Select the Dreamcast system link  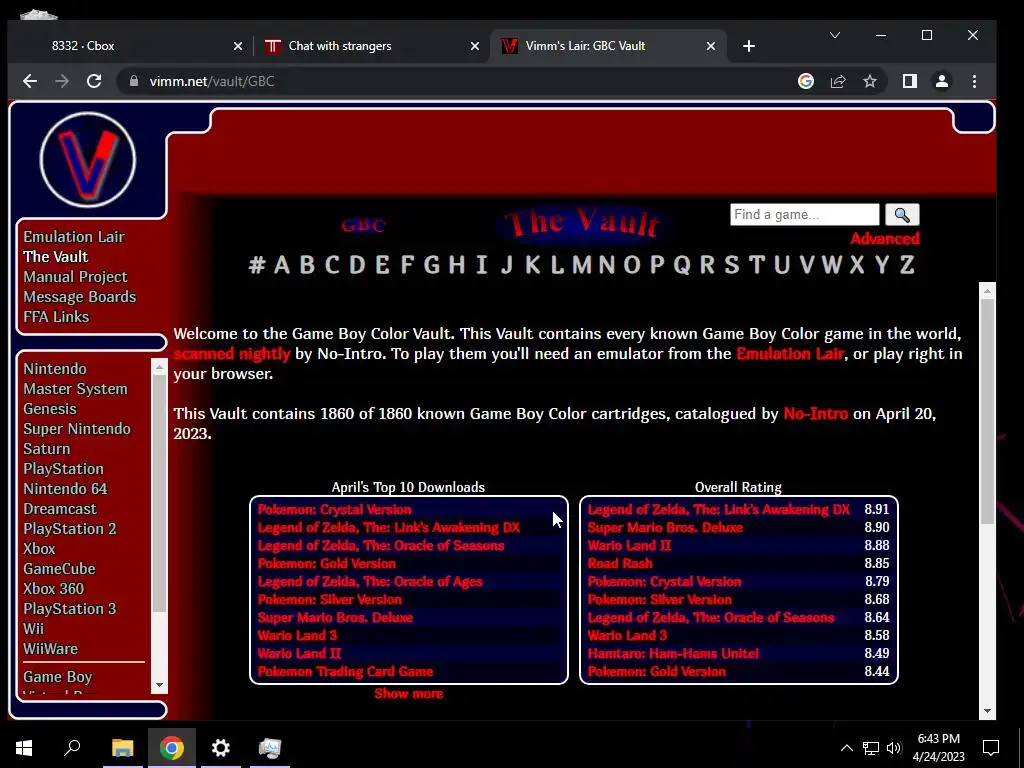tap(60, 509)
